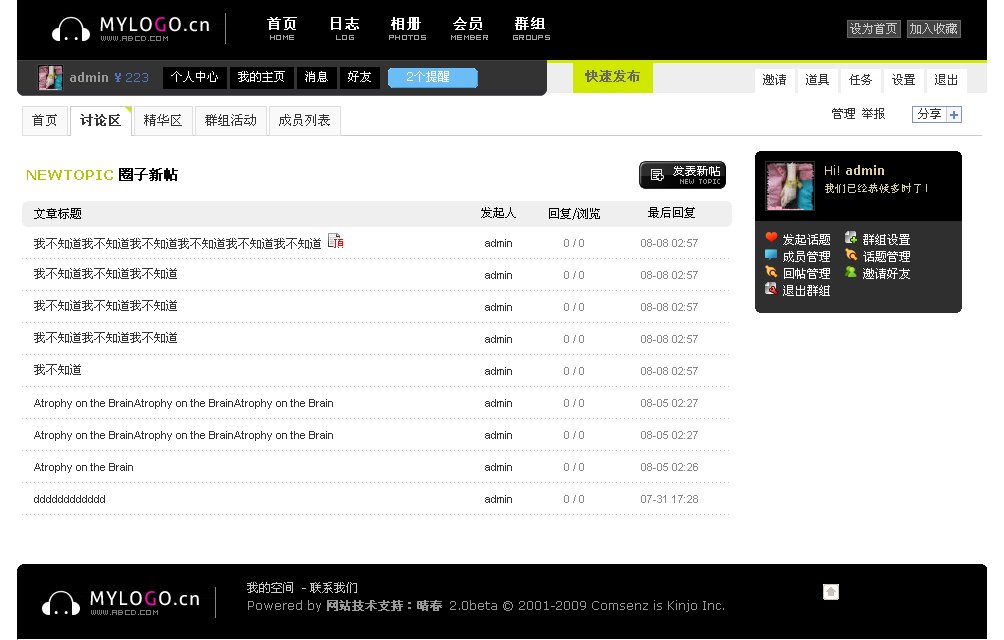1004x640 pixels.
Task: Open the 道具 tab
Action: (x=817, y=80)
